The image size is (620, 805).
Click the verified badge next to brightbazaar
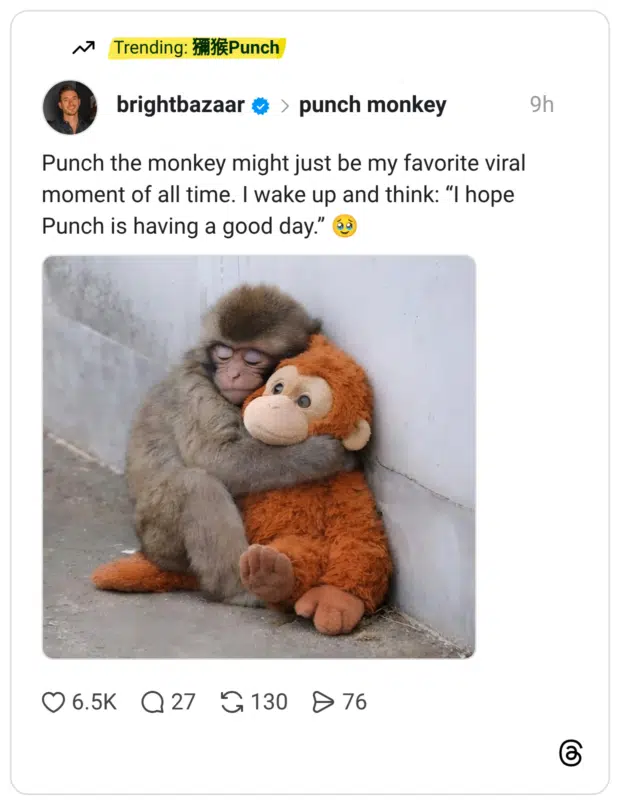[x=262, y=104]
